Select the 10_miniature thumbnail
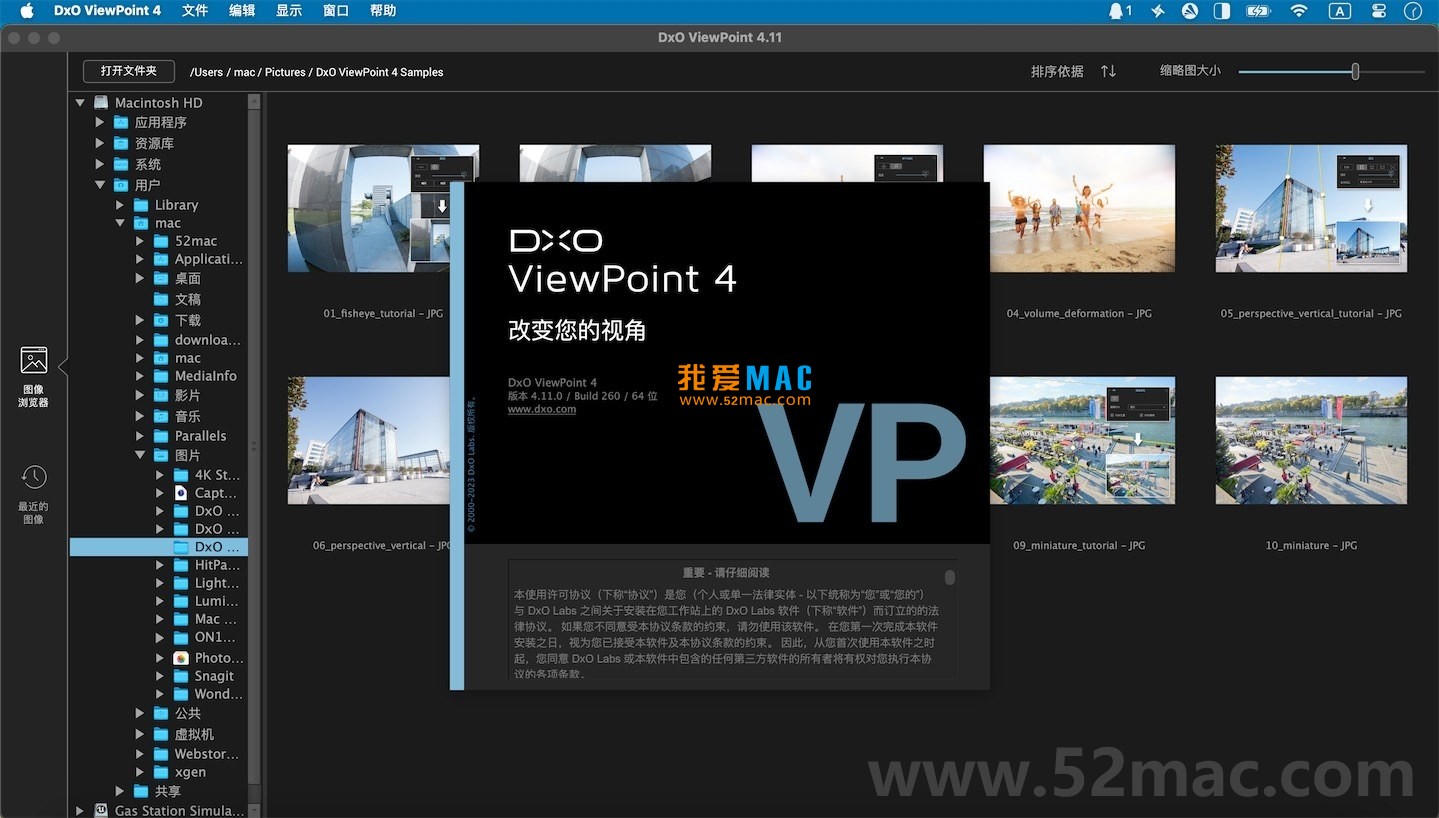Screen dimensions: 1439x818 pos(1311,440)
